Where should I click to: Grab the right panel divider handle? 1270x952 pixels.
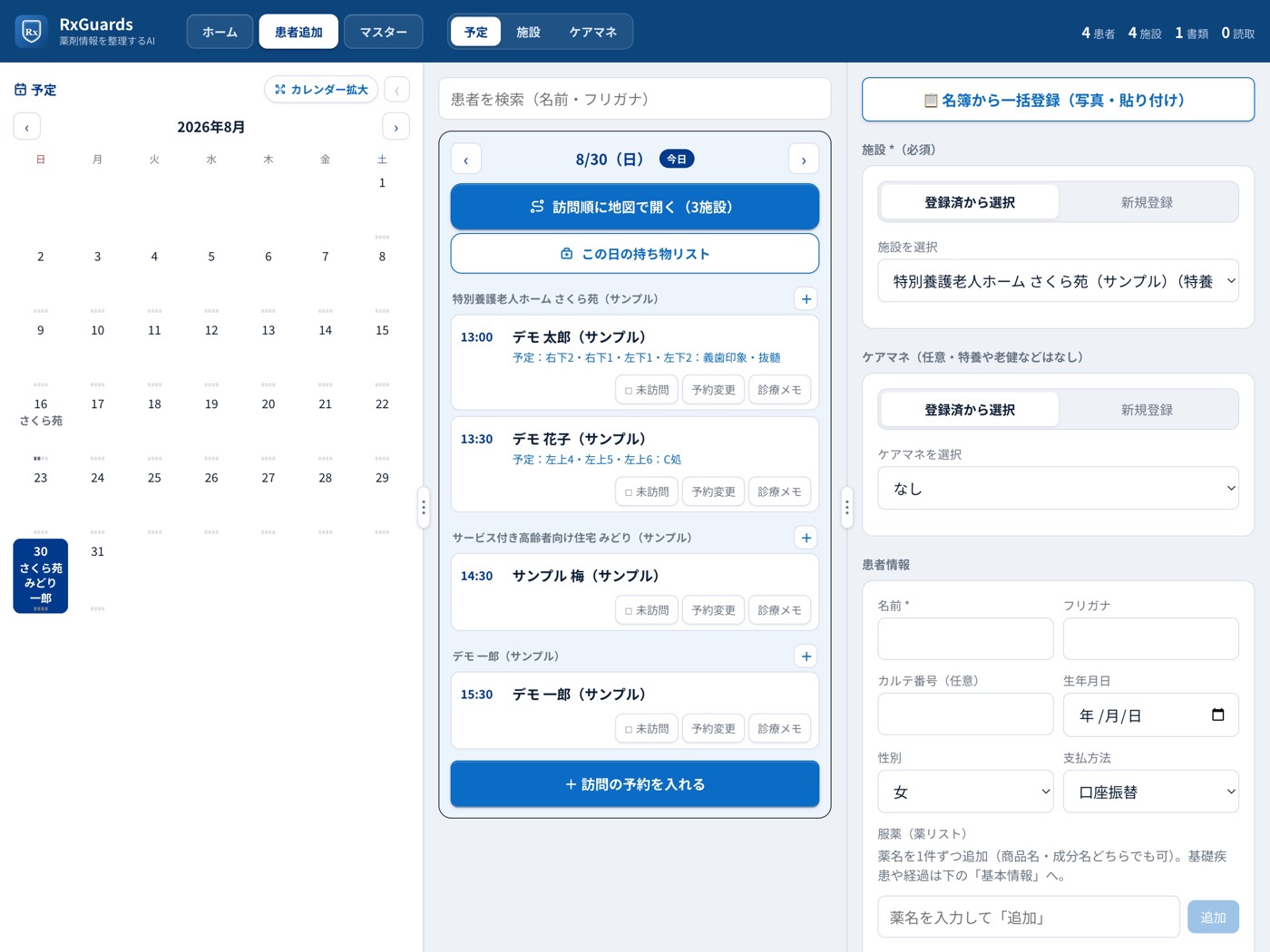pos(847,507)
